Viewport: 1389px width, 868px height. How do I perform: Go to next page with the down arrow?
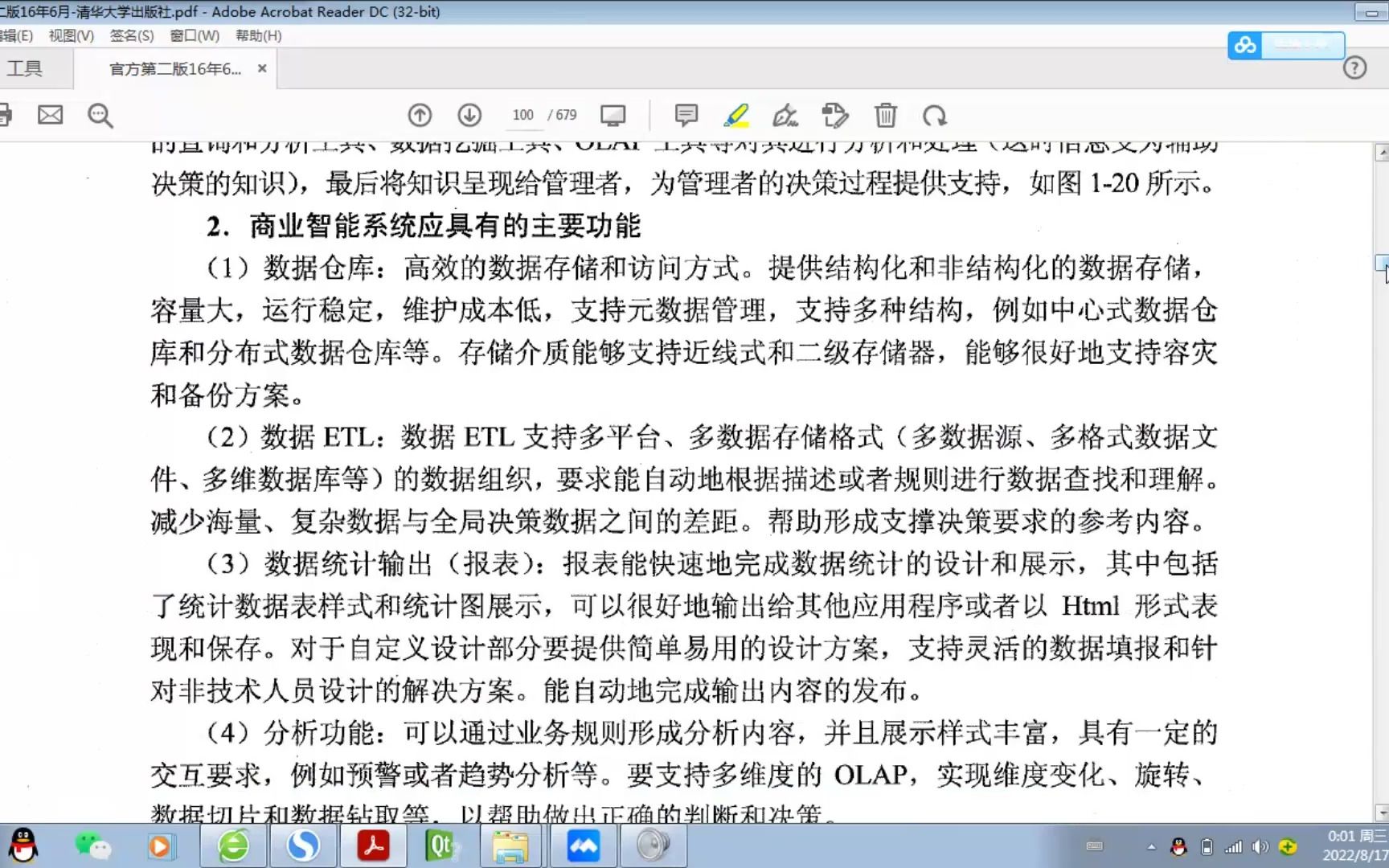(x=469, y=116)
